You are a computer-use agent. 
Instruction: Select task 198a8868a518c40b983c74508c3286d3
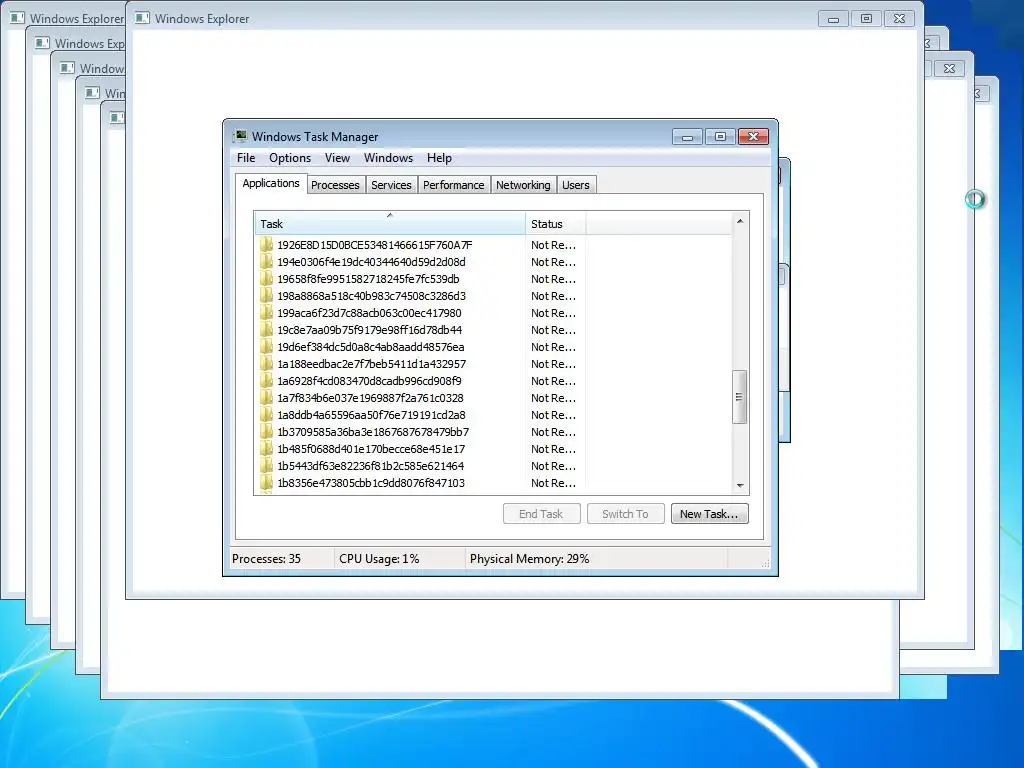[371, 296]
